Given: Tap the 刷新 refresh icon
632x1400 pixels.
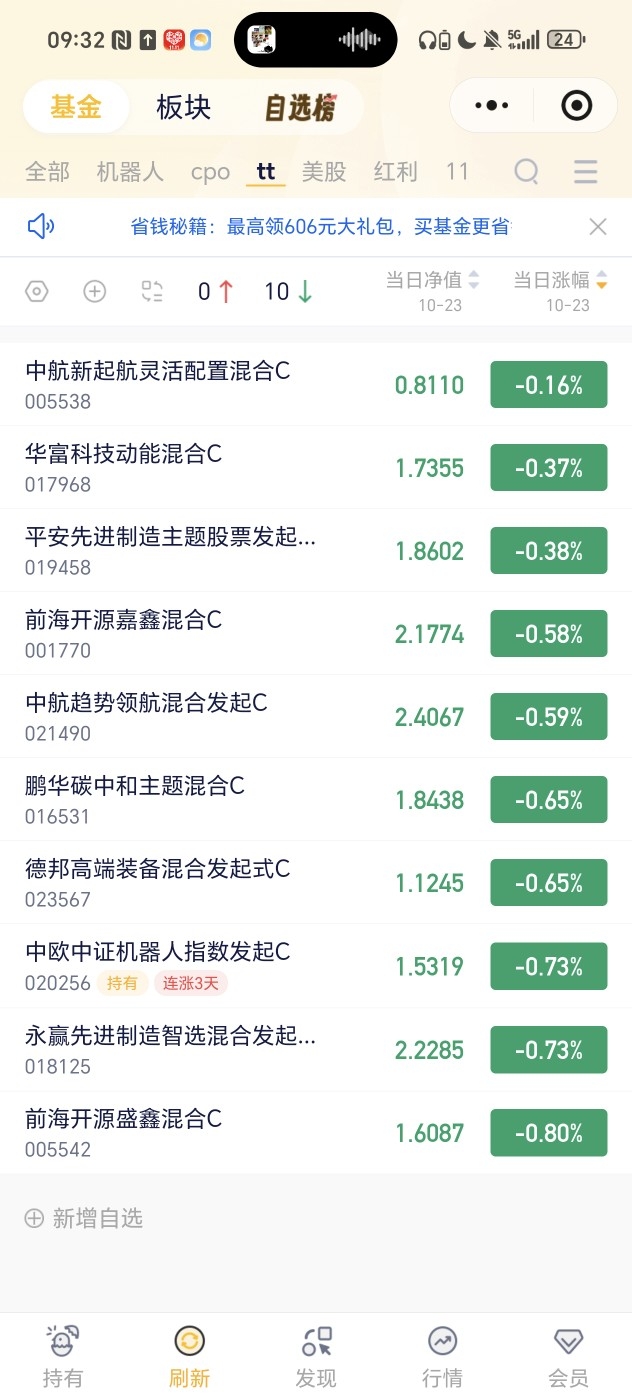Looking at the screenshot, I should click(x=189, y=1340).
